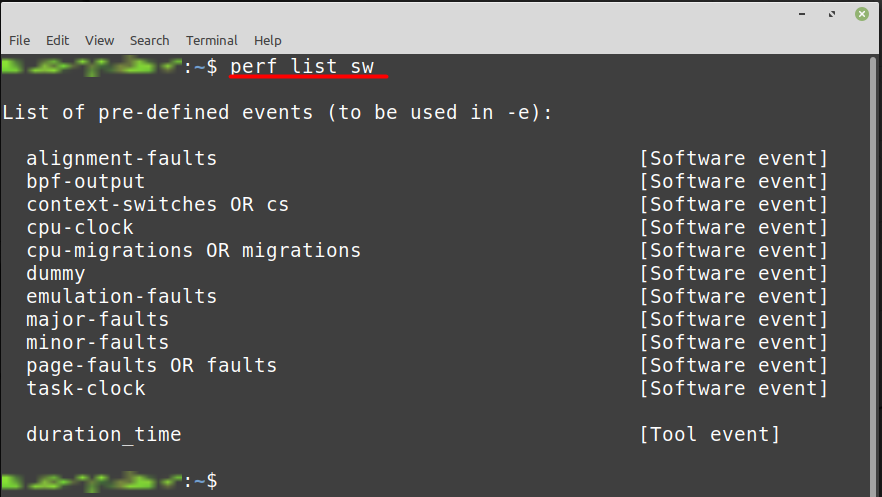Open the Help menu
882x497 pixels.
(268, 40)
